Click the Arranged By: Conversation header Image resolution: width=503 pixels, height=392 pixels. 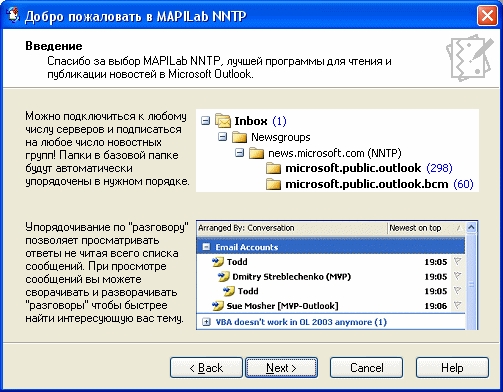246,228
